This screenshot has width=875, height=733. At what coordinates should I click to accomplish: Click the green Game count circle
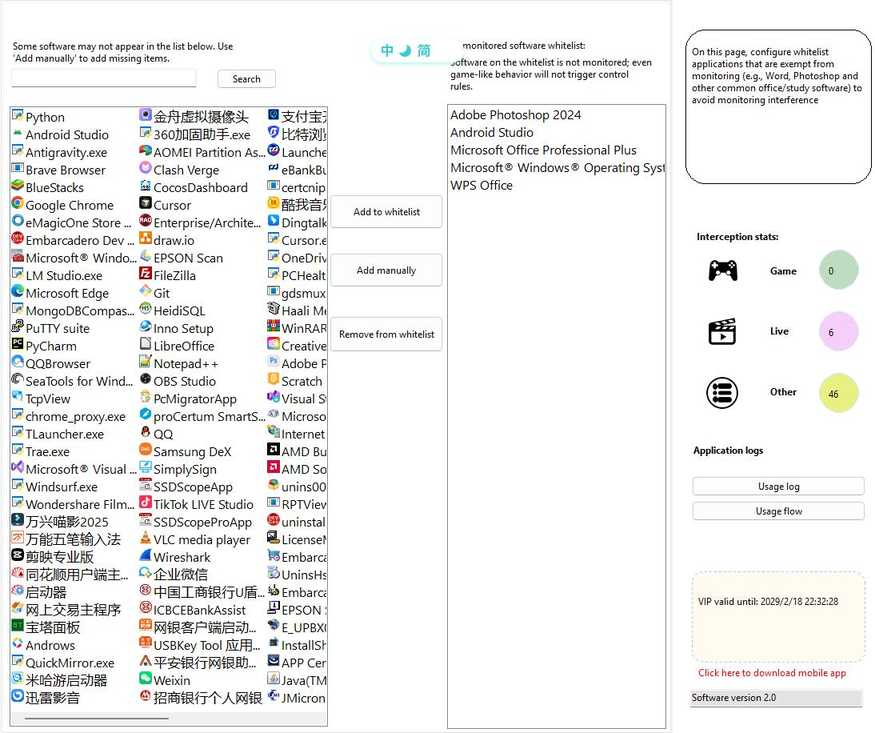tap(838, 271)
